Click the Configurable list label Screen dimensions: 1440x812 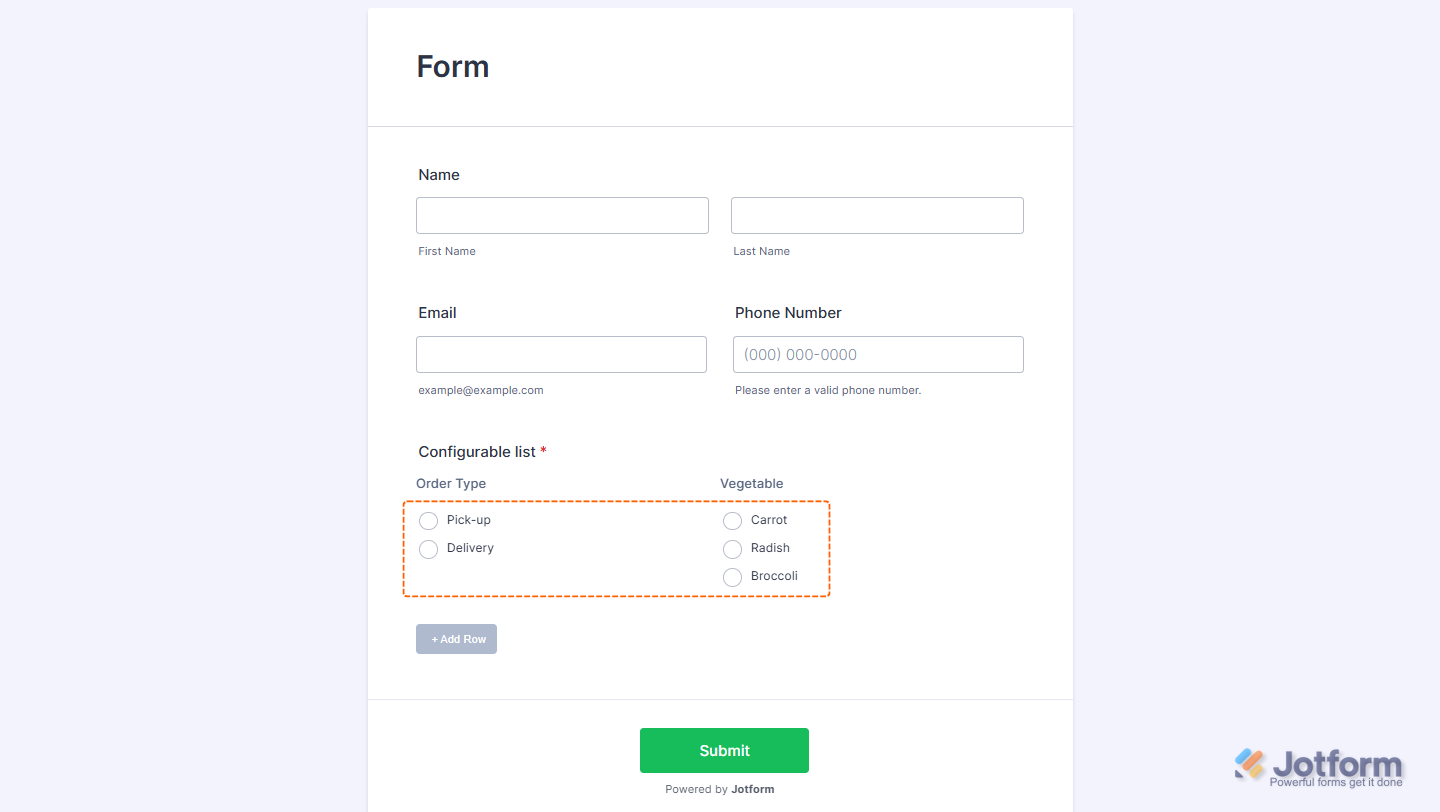[x=477, y=452]
